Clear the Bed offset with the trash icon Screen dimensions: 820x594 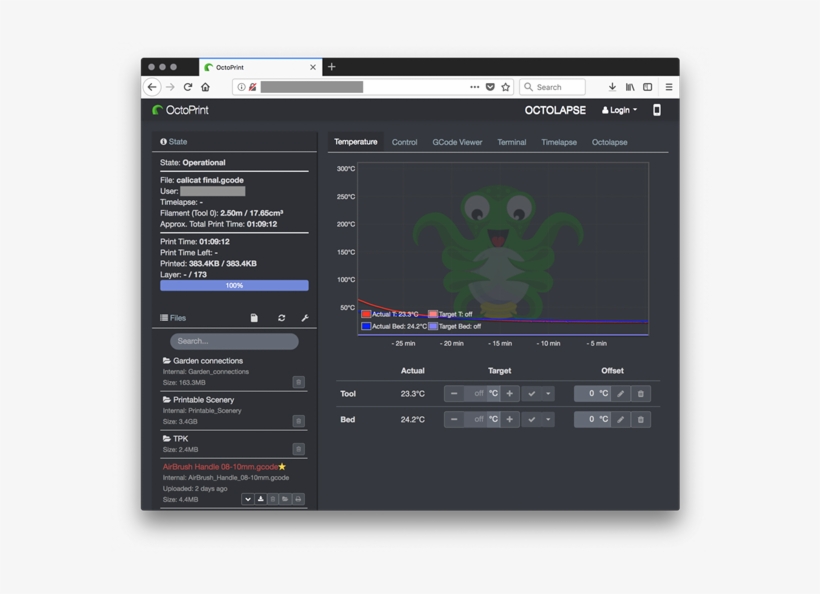(641, 419)
